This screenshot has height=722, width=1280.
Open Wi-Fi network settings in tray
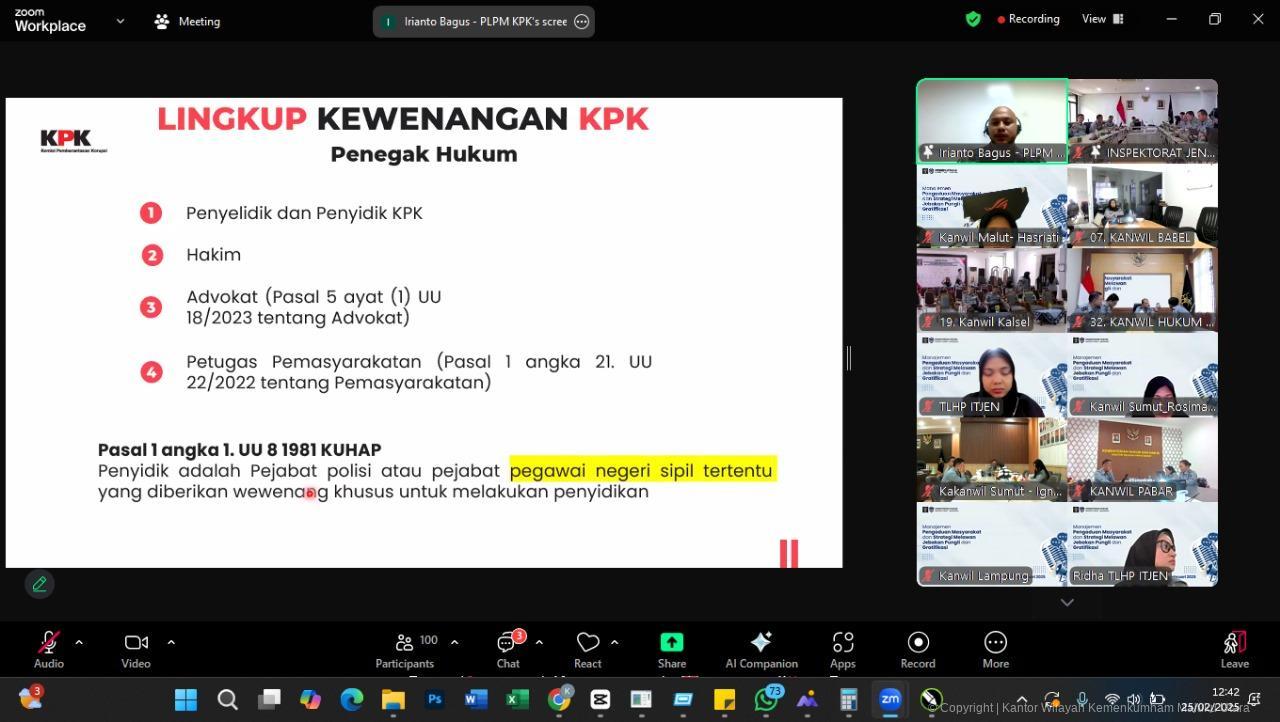pos(1111,699)
